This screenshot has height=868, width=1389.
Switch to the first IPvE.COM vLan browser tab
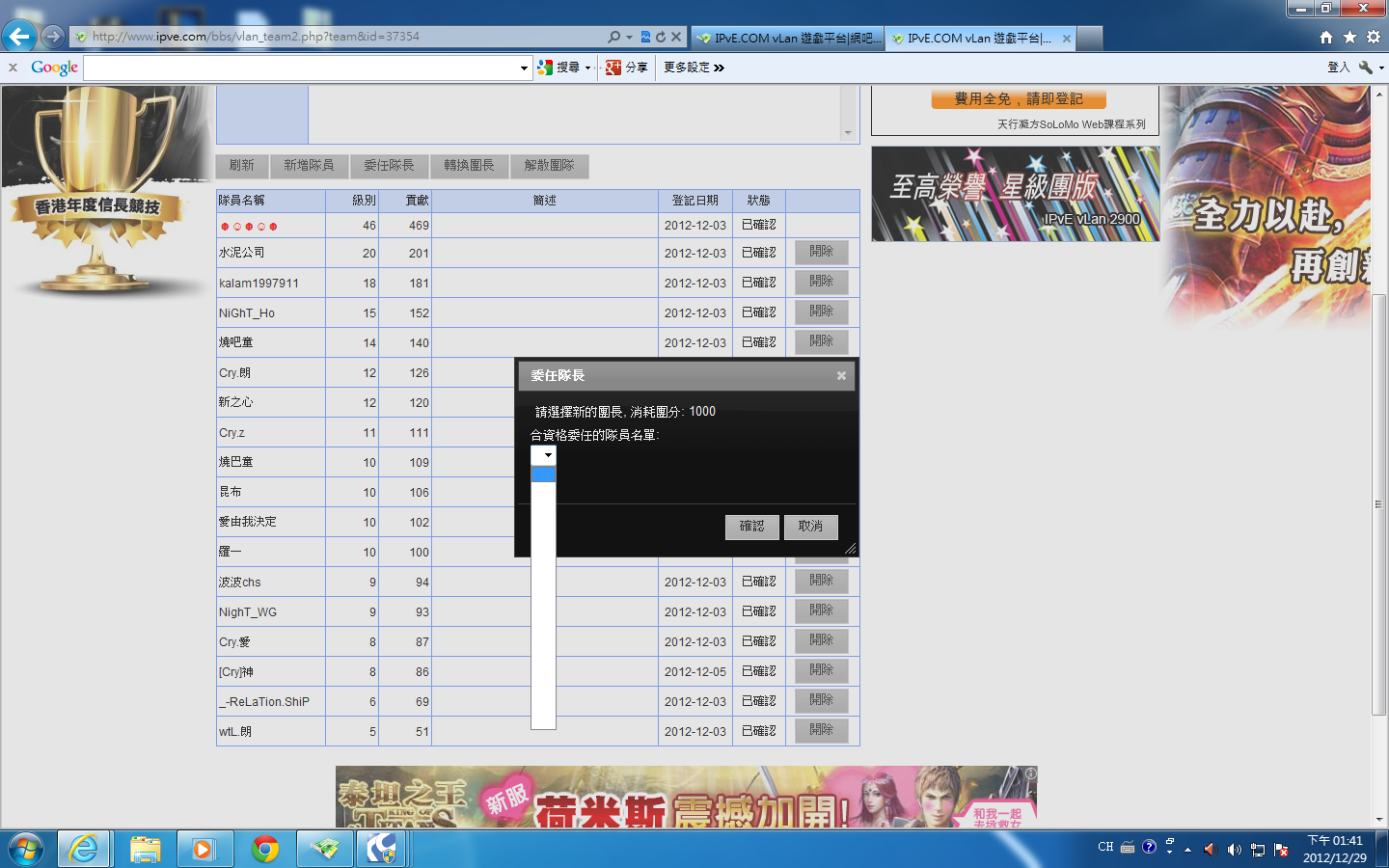pyautogui.click(x=787, y=39)
